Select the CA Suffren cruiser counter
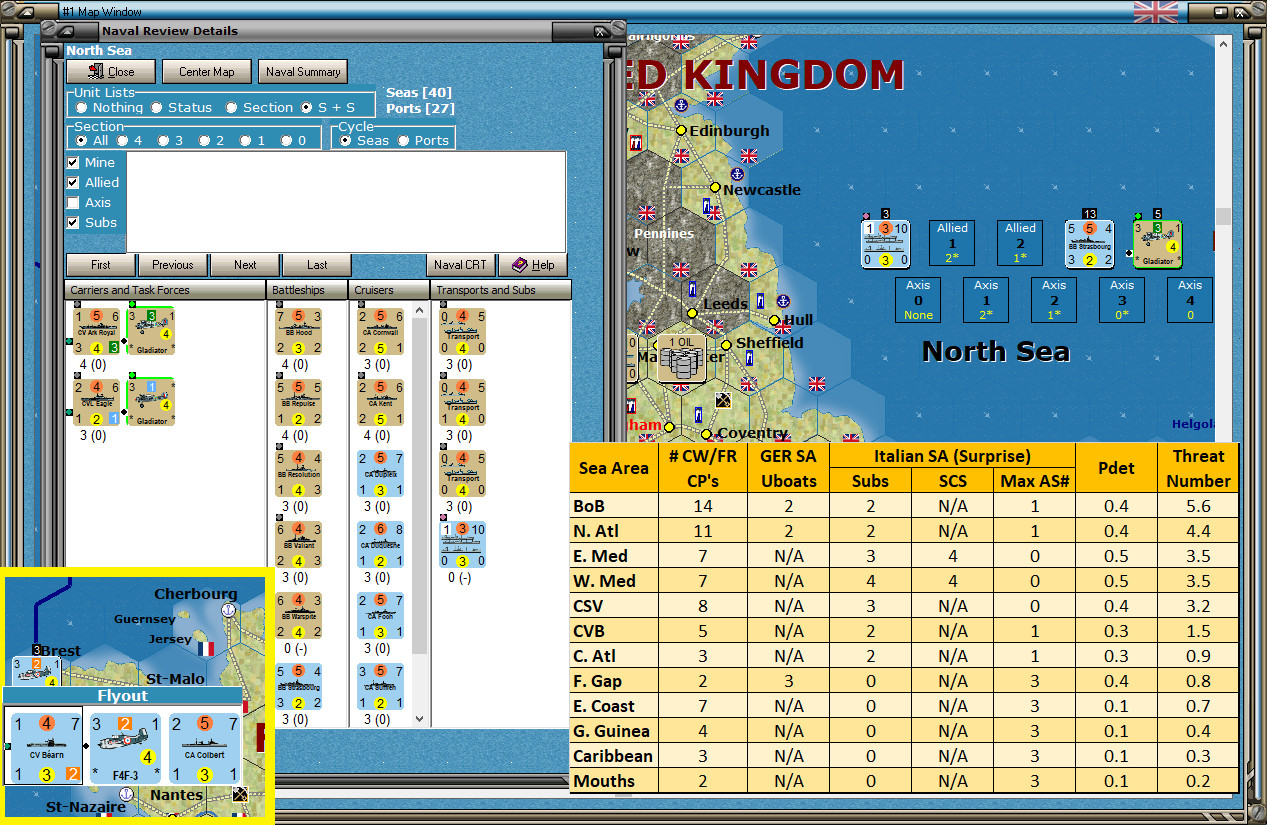Viewport: 1267px width, 825px height. (x=381, y=686)
